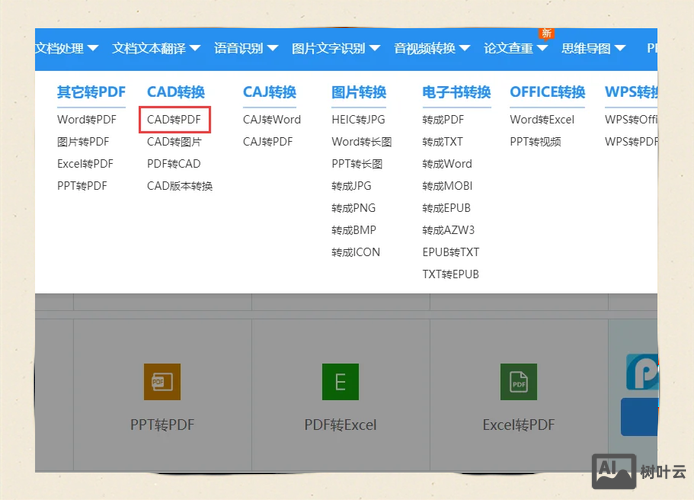Image resolution: width=694 pixels, height=500 pixels.
Task: Click the Excel转PDF menu link
Action: tap(85, 164)
